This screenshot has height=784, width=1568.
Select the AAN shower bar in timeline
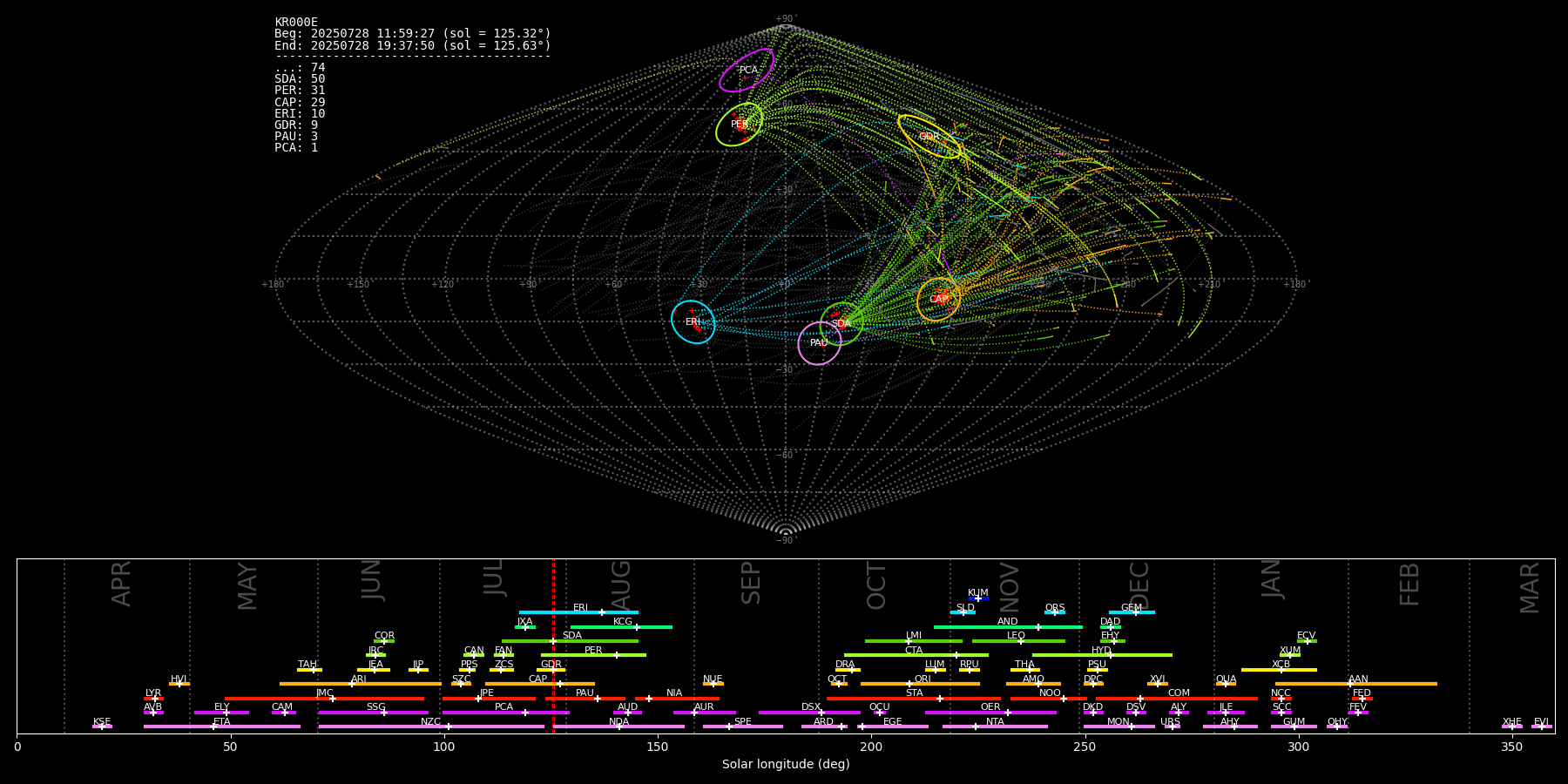(1356, 684)
